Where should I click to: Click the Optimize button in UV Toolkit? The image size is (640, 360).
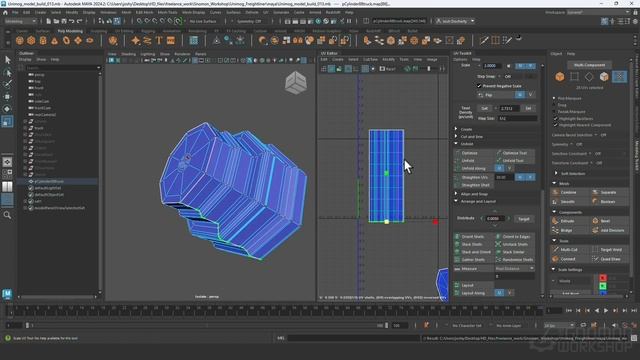click(473, 153)
